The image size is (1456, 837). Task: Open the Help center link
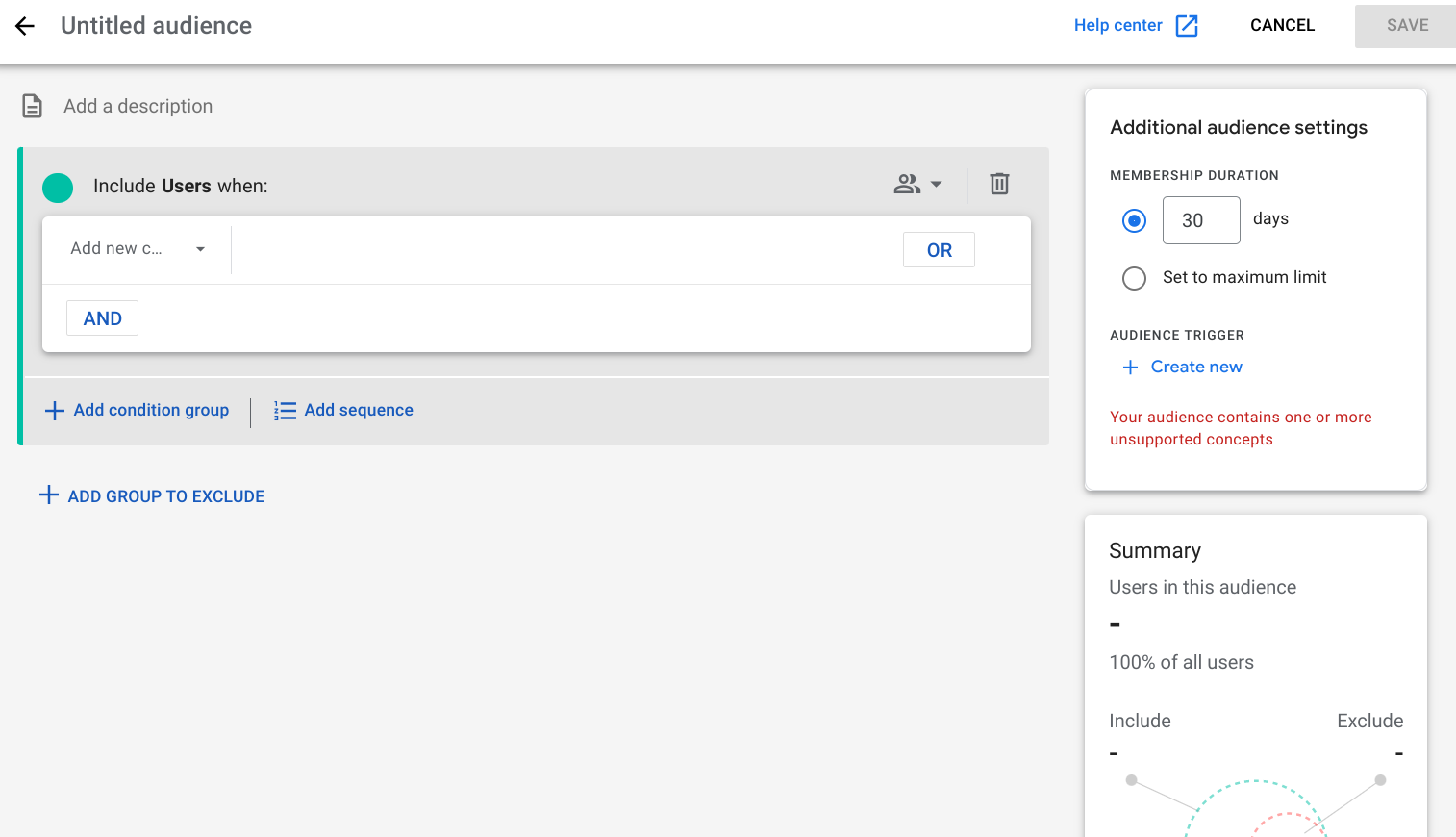pos(1118,26)
